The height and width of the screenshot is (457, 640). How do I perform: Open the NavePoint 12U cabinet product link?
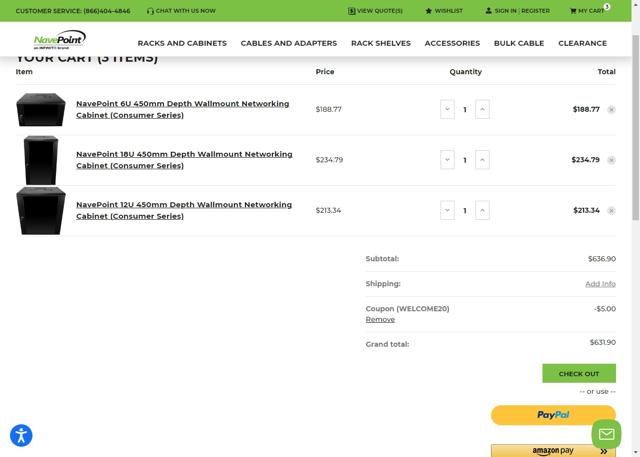pyautogui.click(x=184, y=211)
